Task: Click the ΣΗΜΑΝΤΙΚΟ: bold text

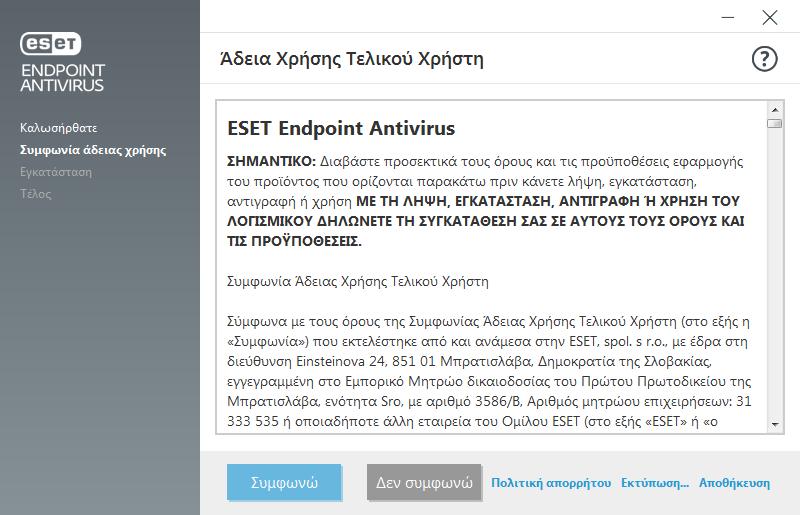Action: (272, 161)
